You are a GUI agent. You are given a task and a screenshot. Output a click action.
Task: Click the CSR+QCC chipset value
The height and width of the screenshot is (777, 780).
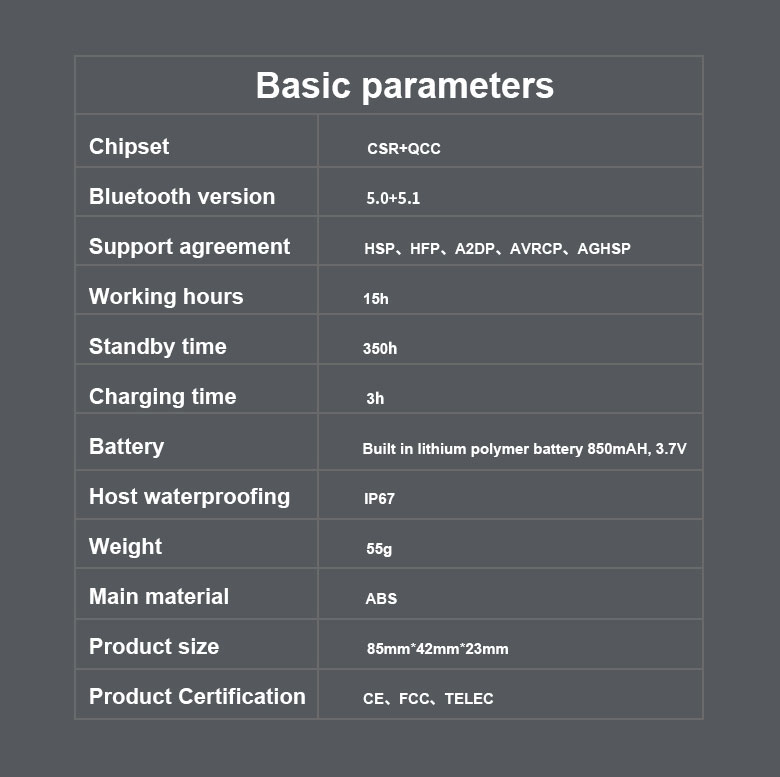coord(403,149)
